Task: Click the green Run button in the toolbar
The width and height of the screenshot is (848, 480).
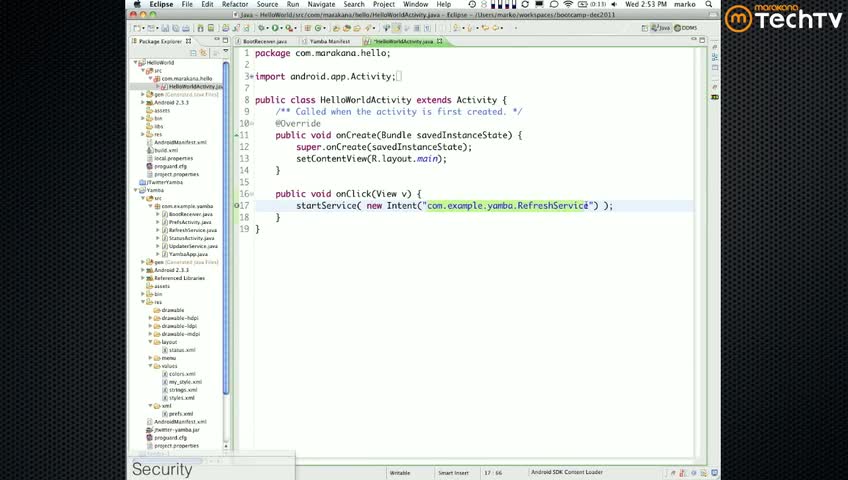Action: [275, 28]
